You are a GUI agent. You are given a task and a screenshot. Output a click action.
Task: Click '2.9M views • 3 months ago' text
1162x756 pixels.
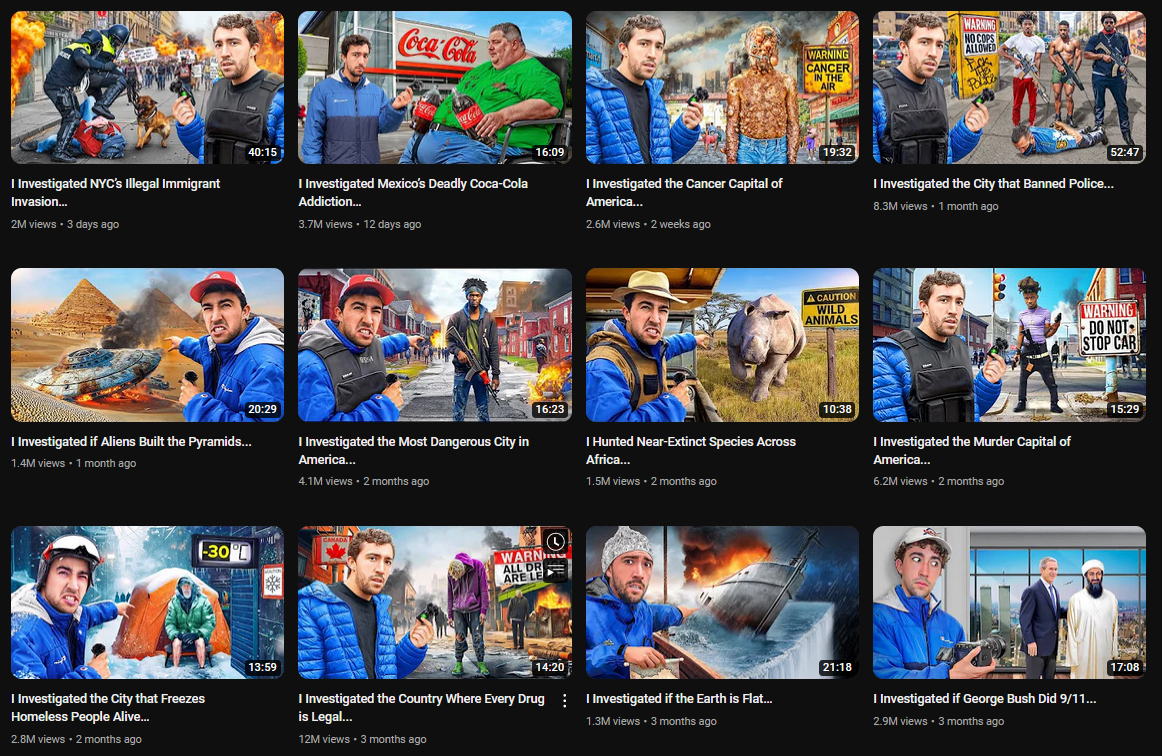pos(939,721)
